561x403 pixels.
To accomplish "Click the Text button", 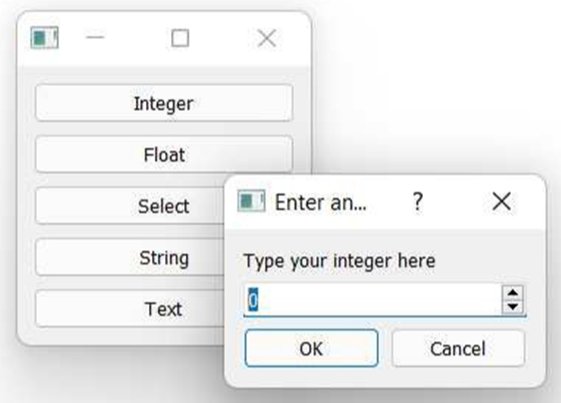I will tap(130, 309).
